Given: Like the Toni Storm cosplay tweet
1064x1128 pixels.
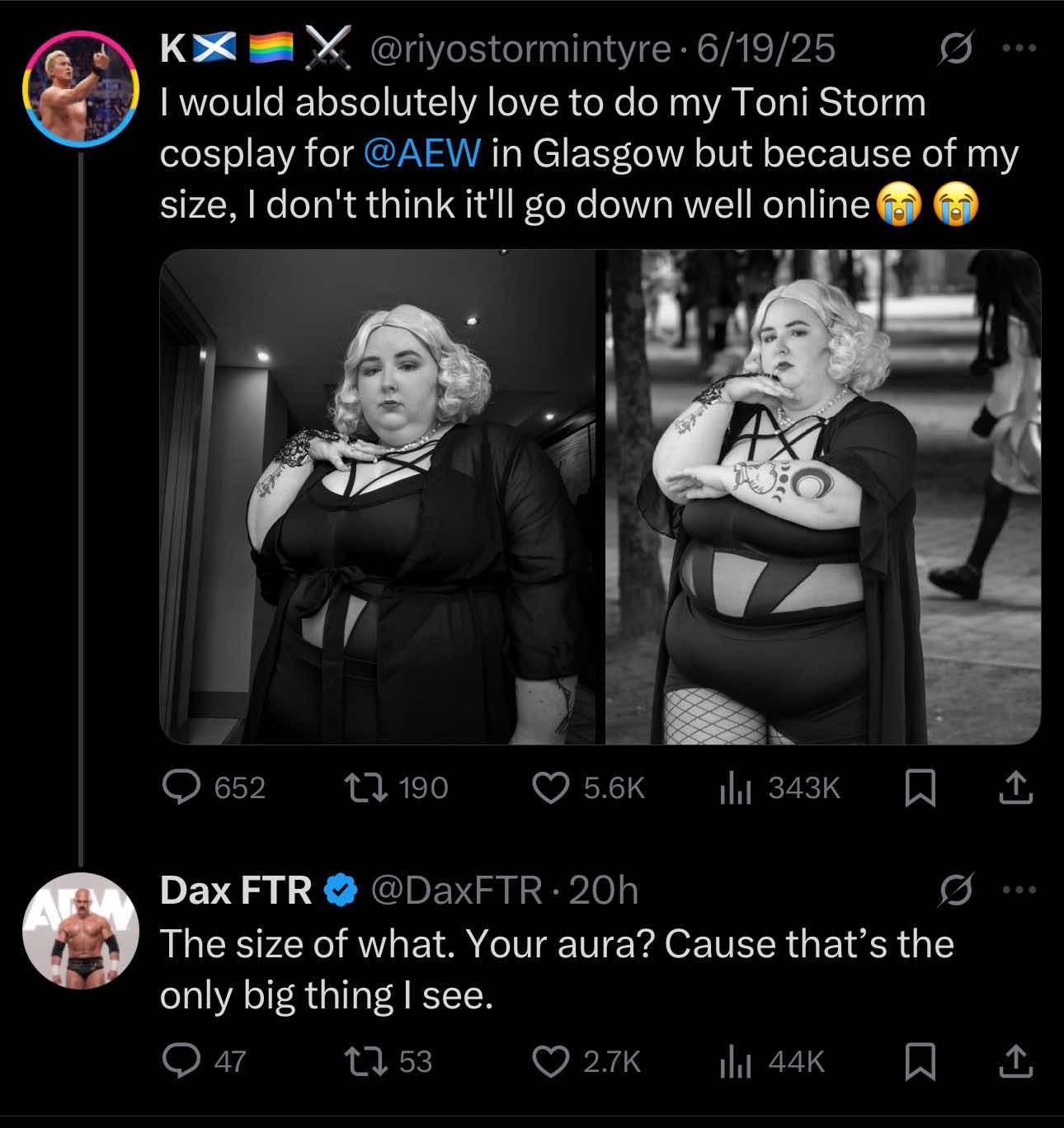Looking at the screenshot, I should tap(548, 789).
